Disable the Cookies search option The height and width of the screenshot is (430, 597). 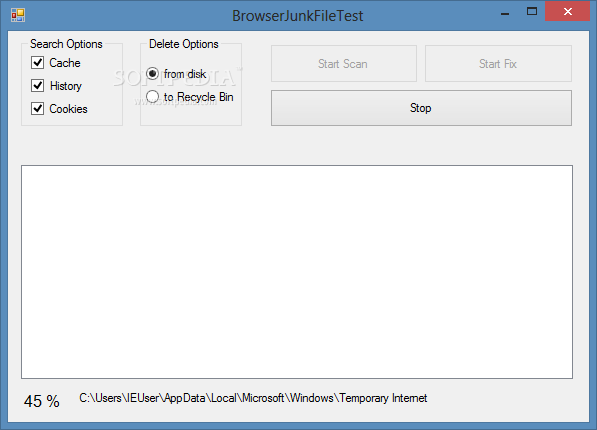tap(37, 109)
